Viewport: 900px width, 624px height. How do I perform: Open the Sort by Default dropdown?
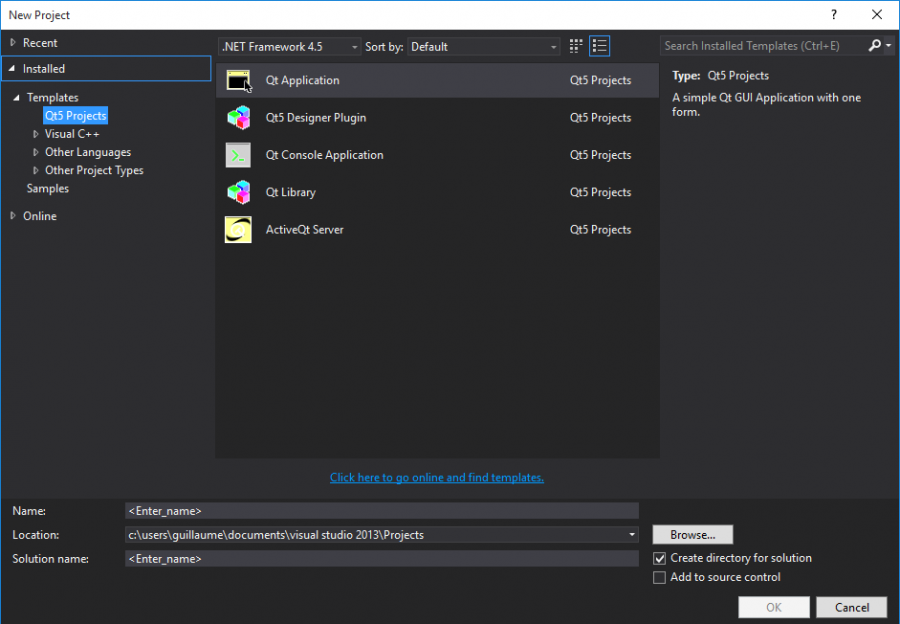point(484,46)
